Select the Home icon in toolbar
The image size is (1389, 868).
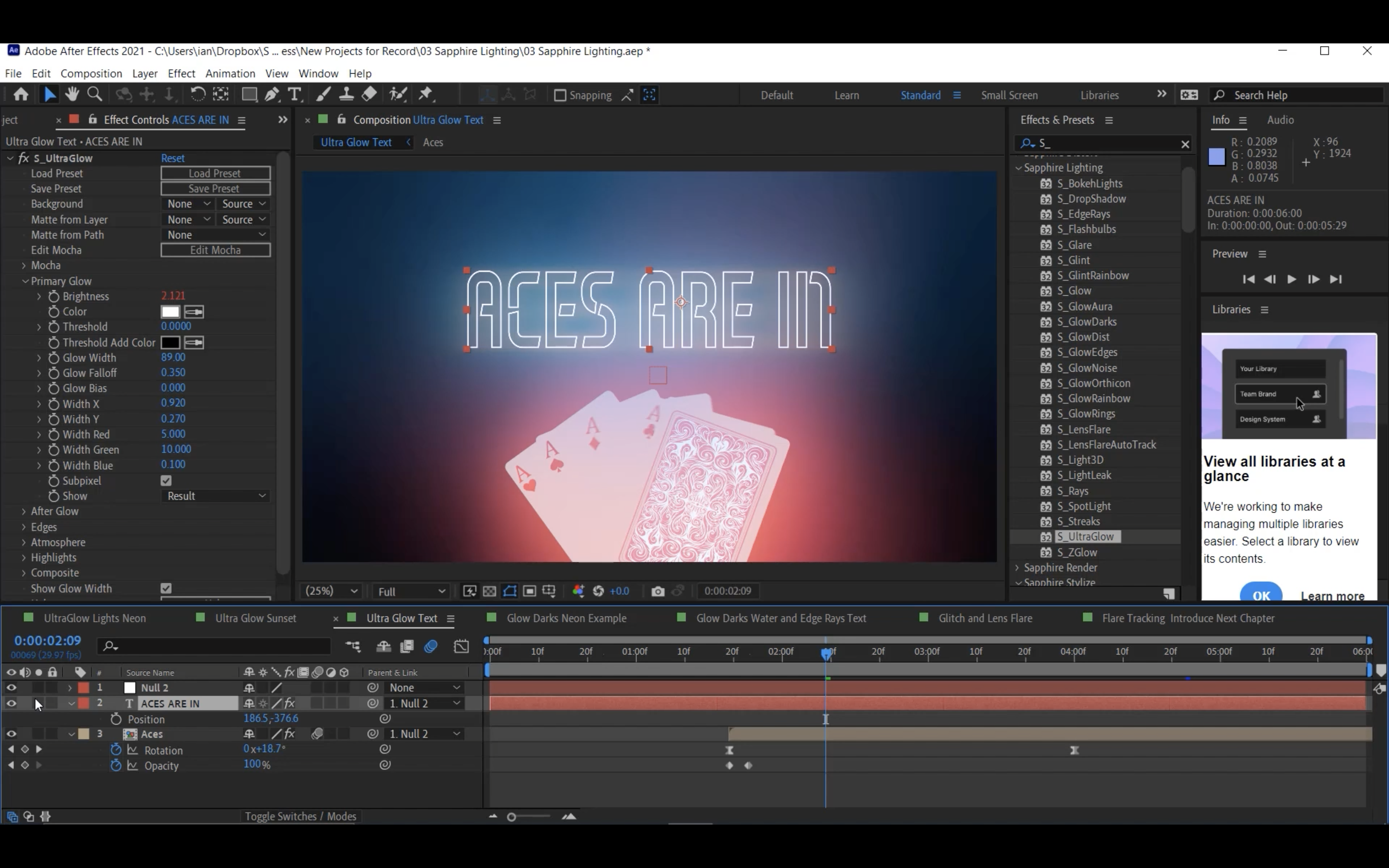click(x=21, y=95)
